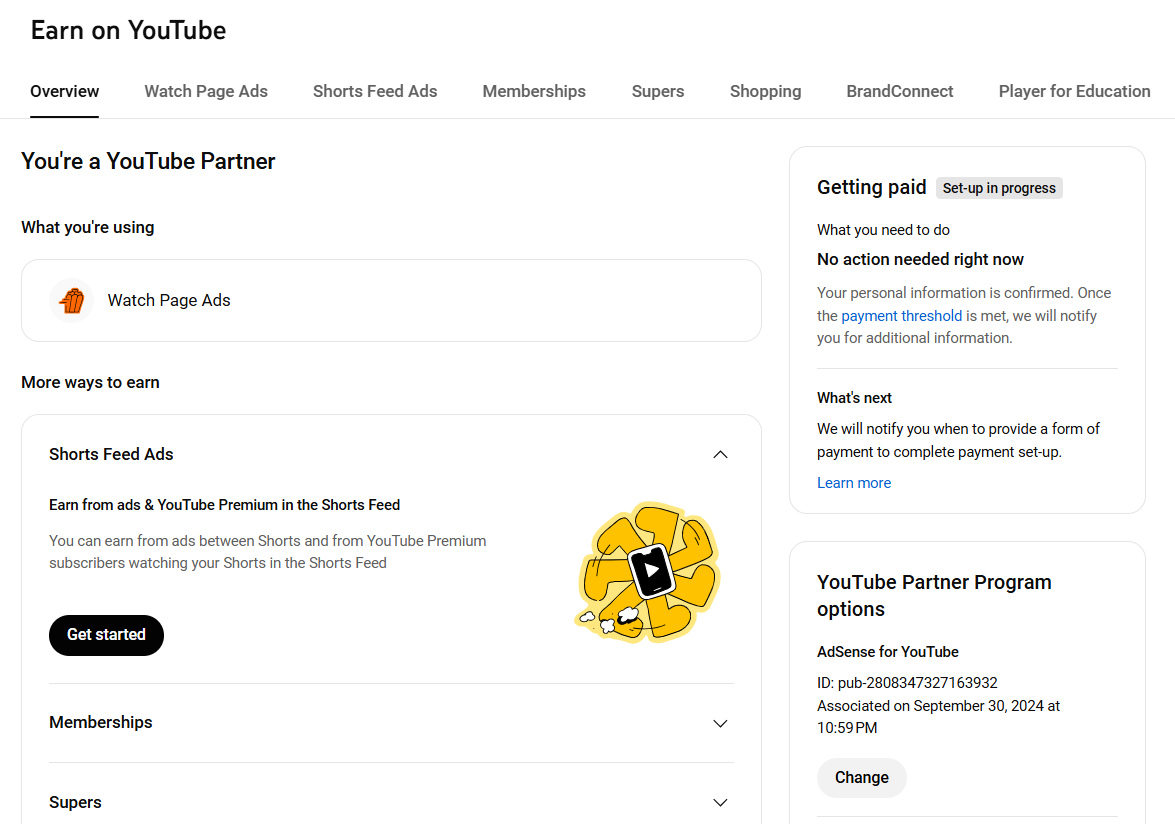This screenshot has width=1175, height=824.
Task: Expand the Memberships section chevron
Action: [720, 724]
